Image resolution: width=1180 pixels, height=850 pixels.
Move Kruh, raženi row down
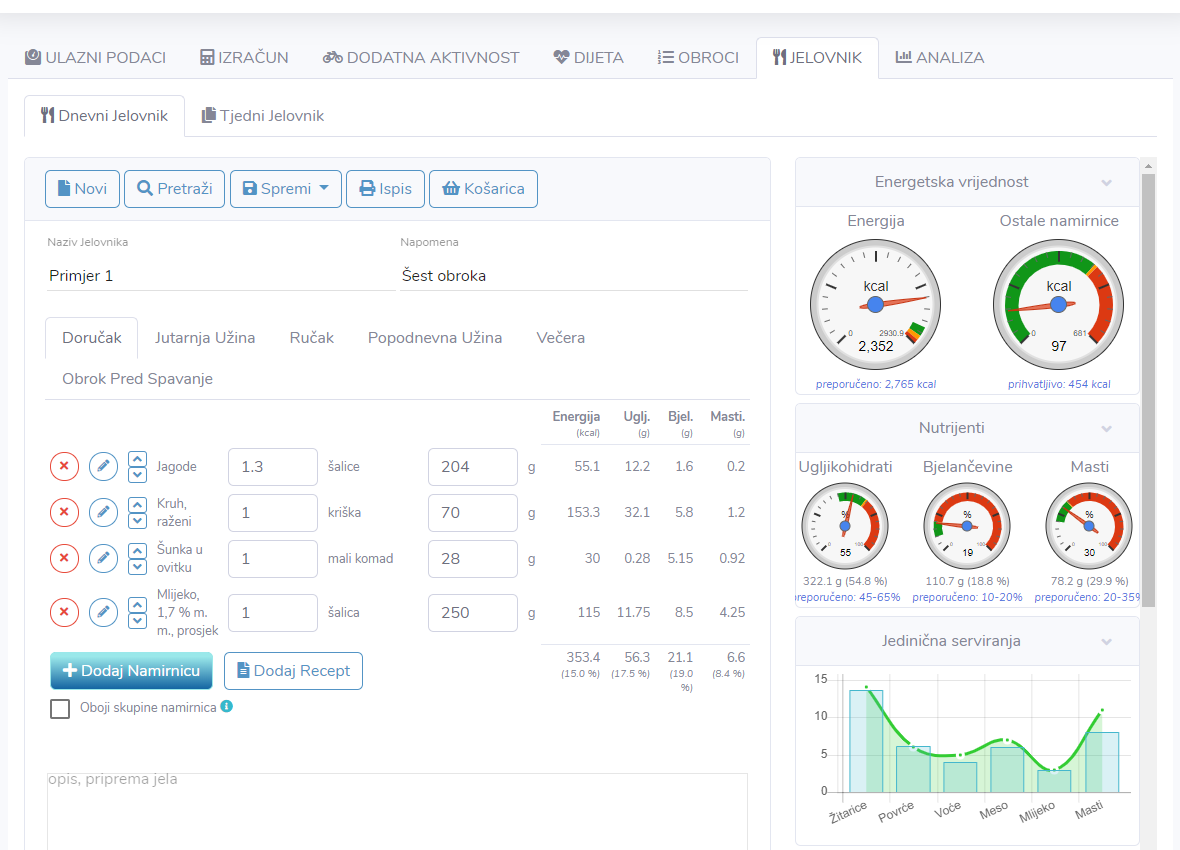point(137,521)
